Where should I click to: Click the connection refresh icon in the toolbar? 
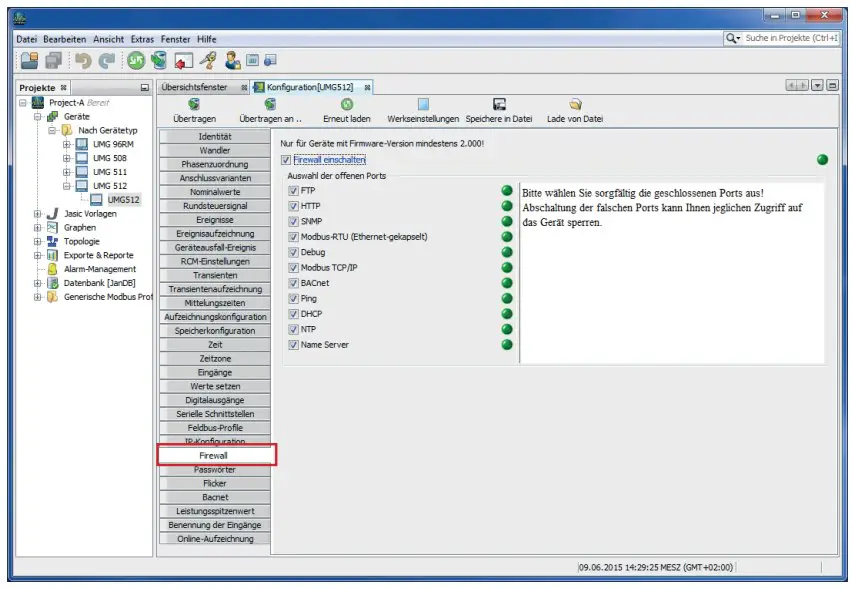coord(135,60)
